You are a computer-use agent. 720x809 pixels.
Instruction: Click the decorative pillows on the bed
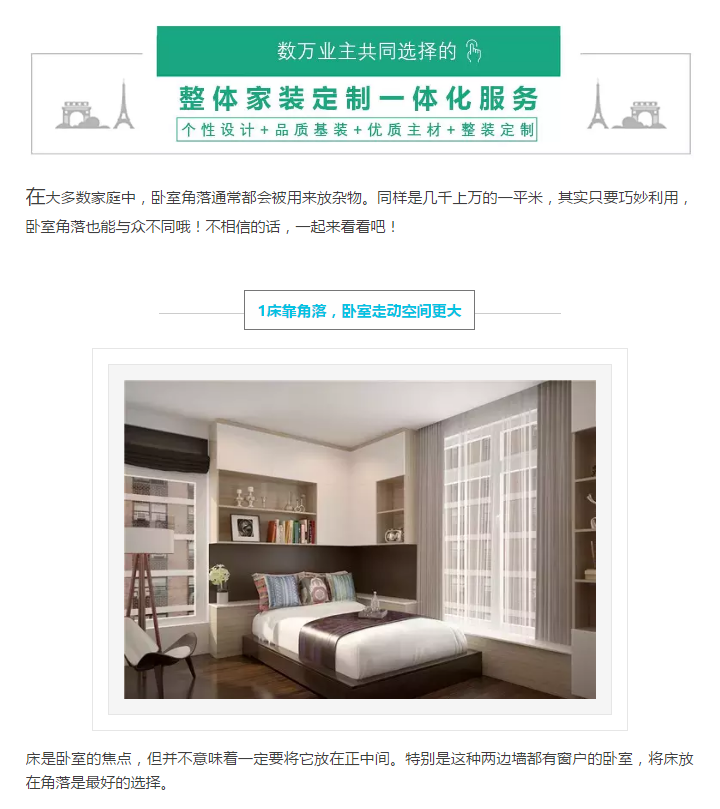click(x=304, y=589)
